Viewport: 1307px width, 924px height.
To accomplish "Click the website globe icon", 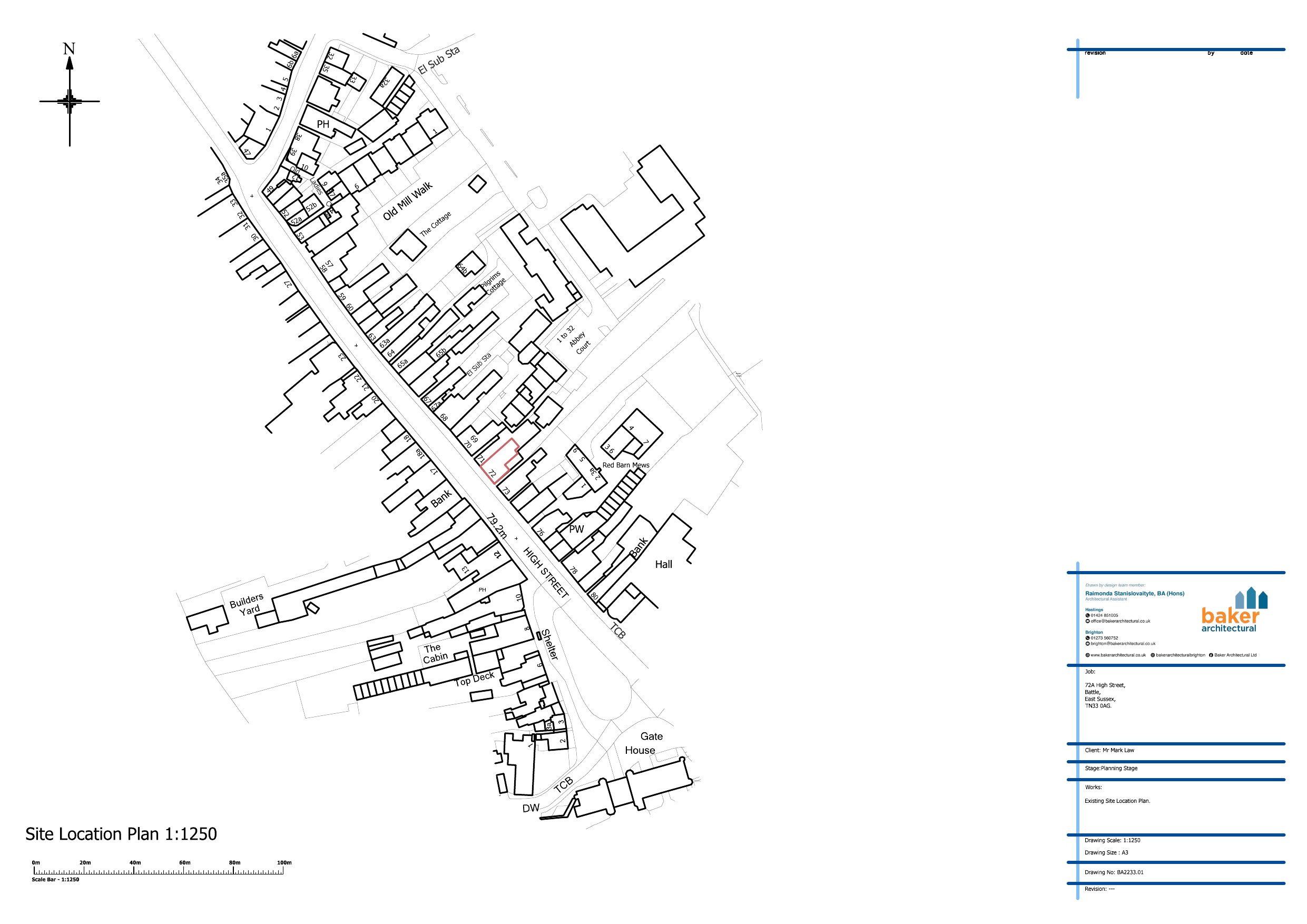I will pyautogui.click(x=1087, y=655).
